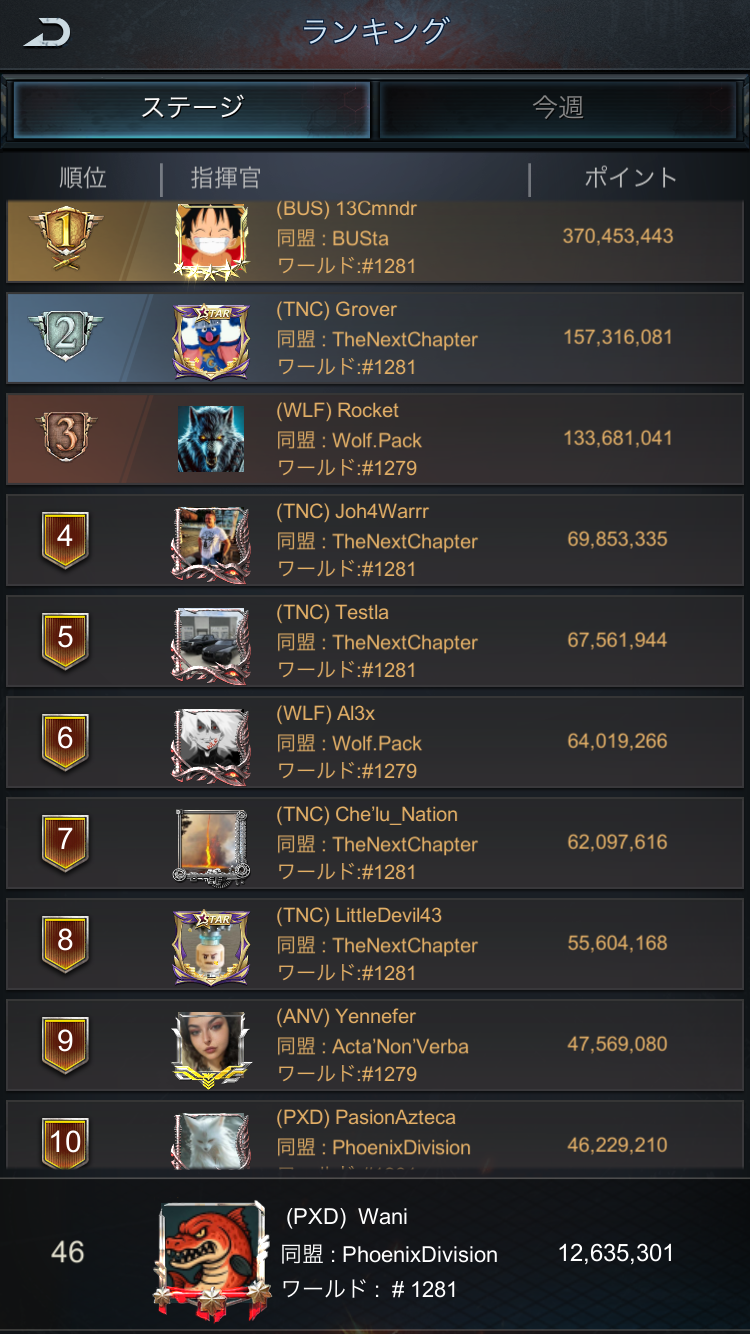The height and width of the screenshot is (1334, 750).
Task: Tap the ポイント column header
Action: click(631, 179)
